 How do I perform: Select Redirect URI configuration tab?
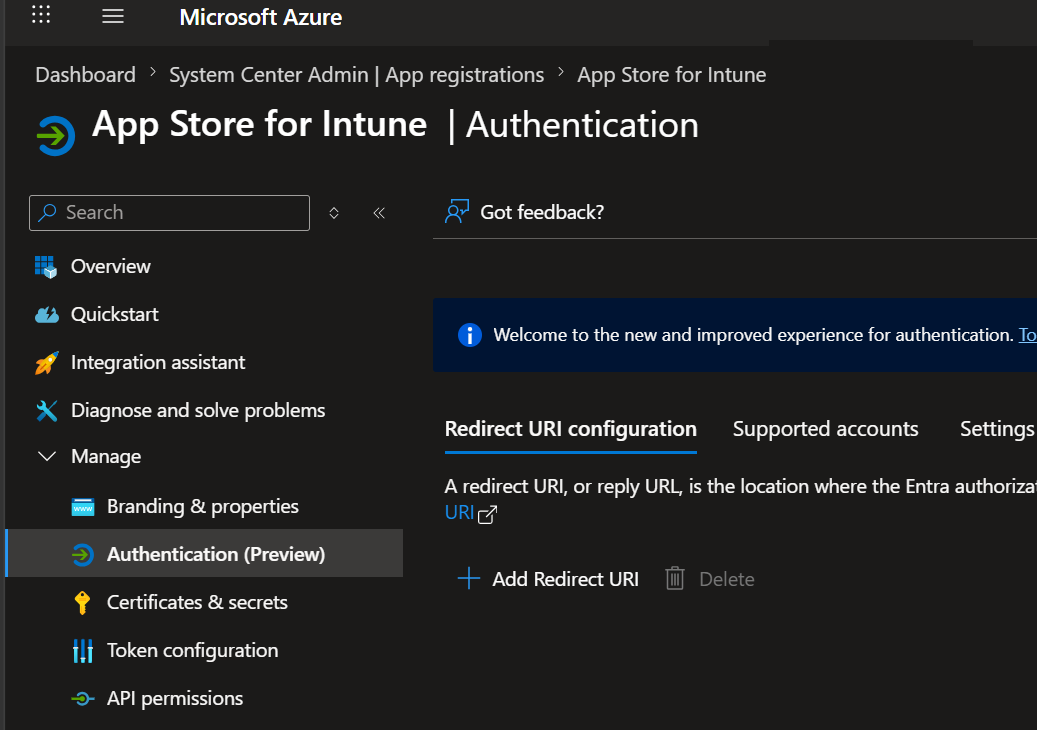point(571,429)
